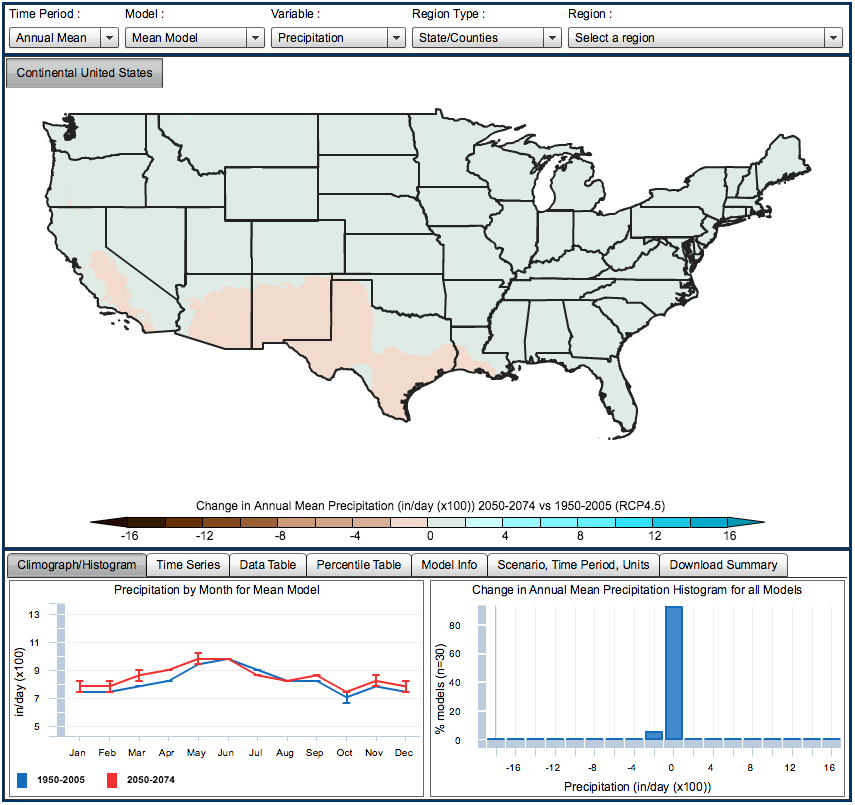Screen dimensions: 855x805
Task: Open the Time Period dropdown showing Annual Mean
Action: tap(64, 38)
